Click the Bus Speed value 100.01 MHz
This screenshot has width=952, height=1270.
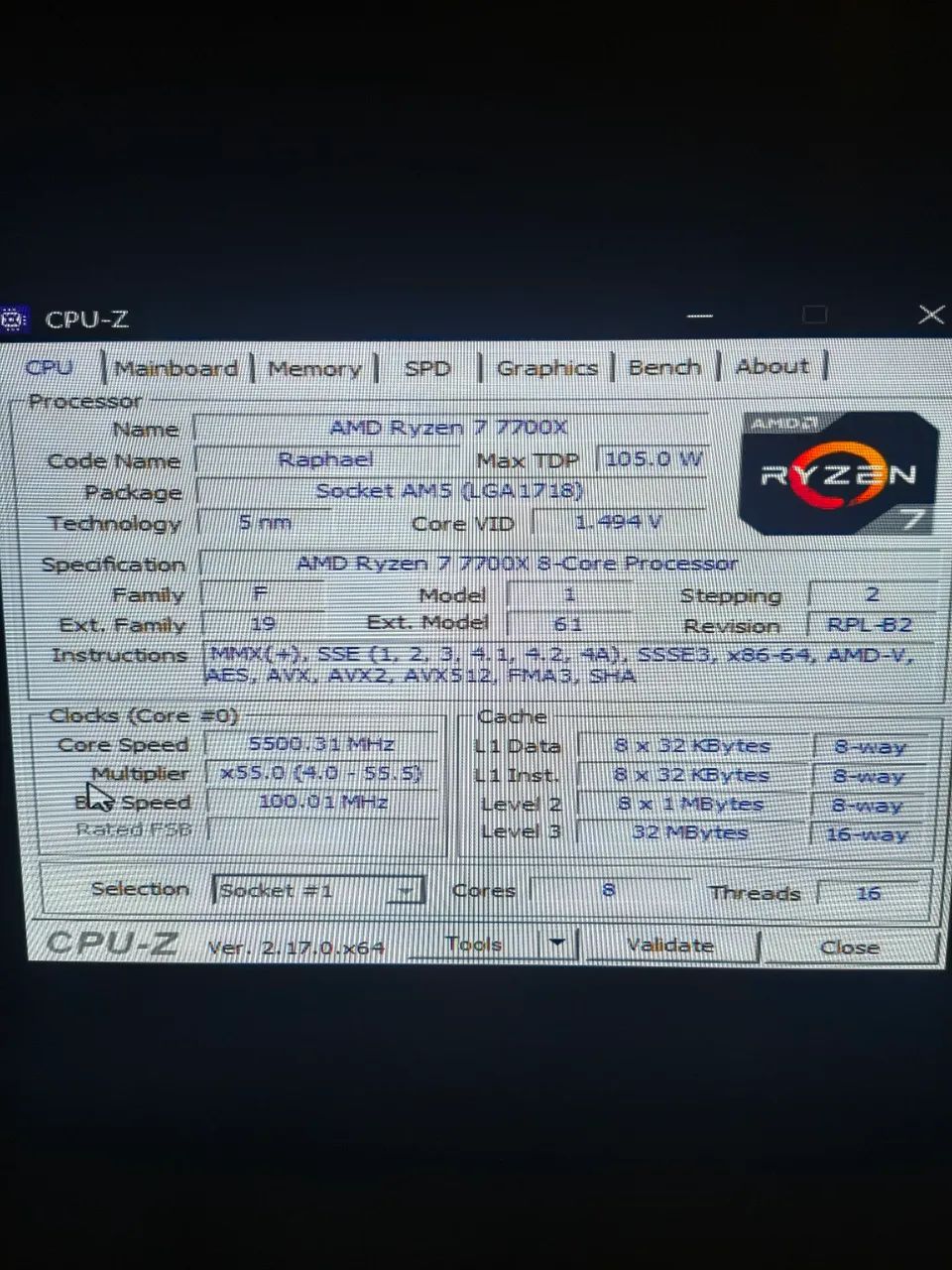(321, 802)
